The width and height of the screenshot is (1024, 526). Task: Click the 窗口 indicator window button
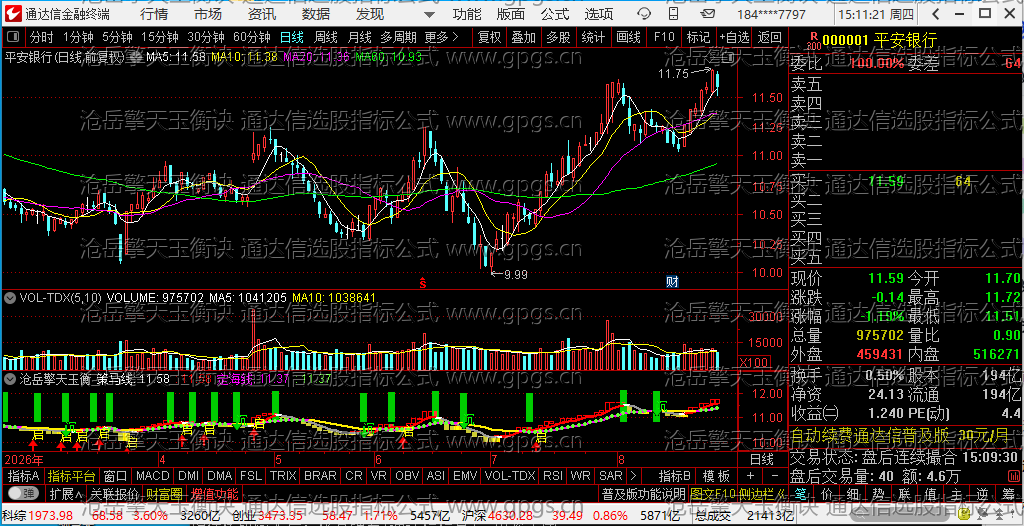116,476
